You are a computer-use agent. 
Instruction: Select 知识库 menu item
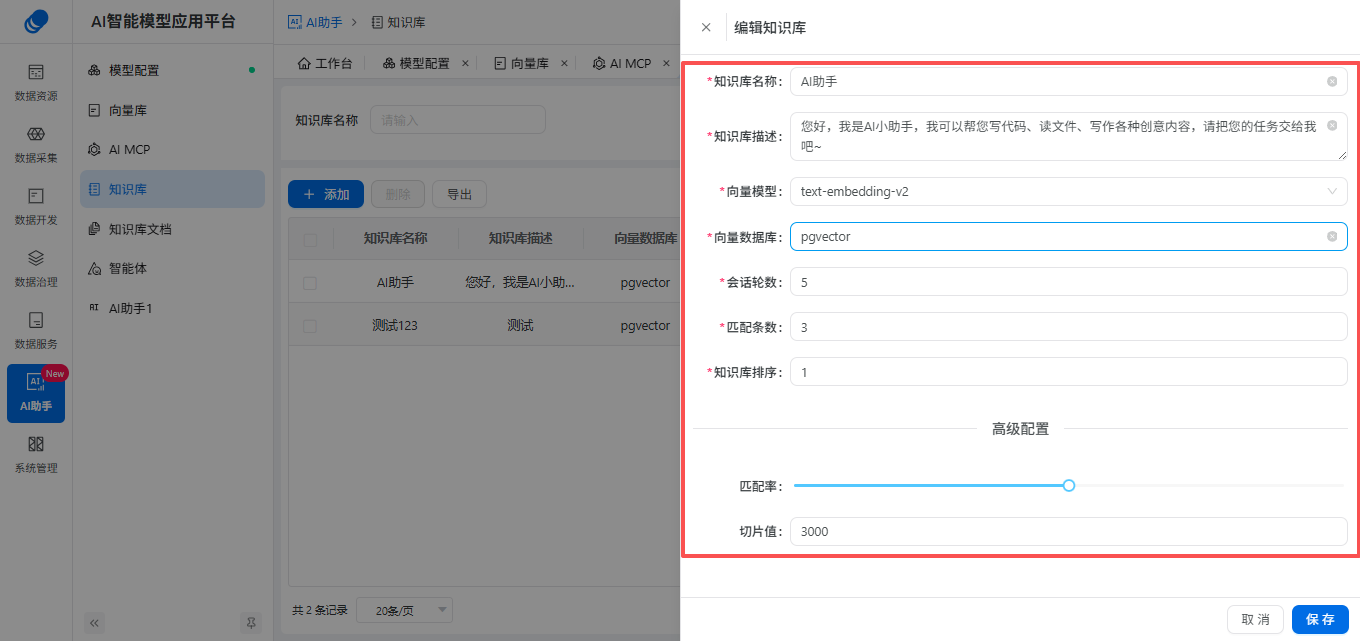pyautogui.click(x=172, y=189)
